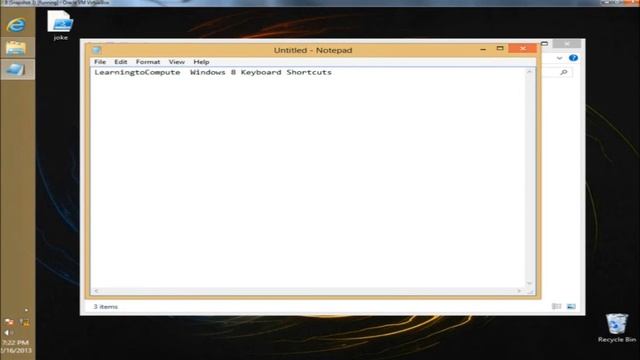
Task: Open the Format menu in Notepad
Action: tap(148, 62)
